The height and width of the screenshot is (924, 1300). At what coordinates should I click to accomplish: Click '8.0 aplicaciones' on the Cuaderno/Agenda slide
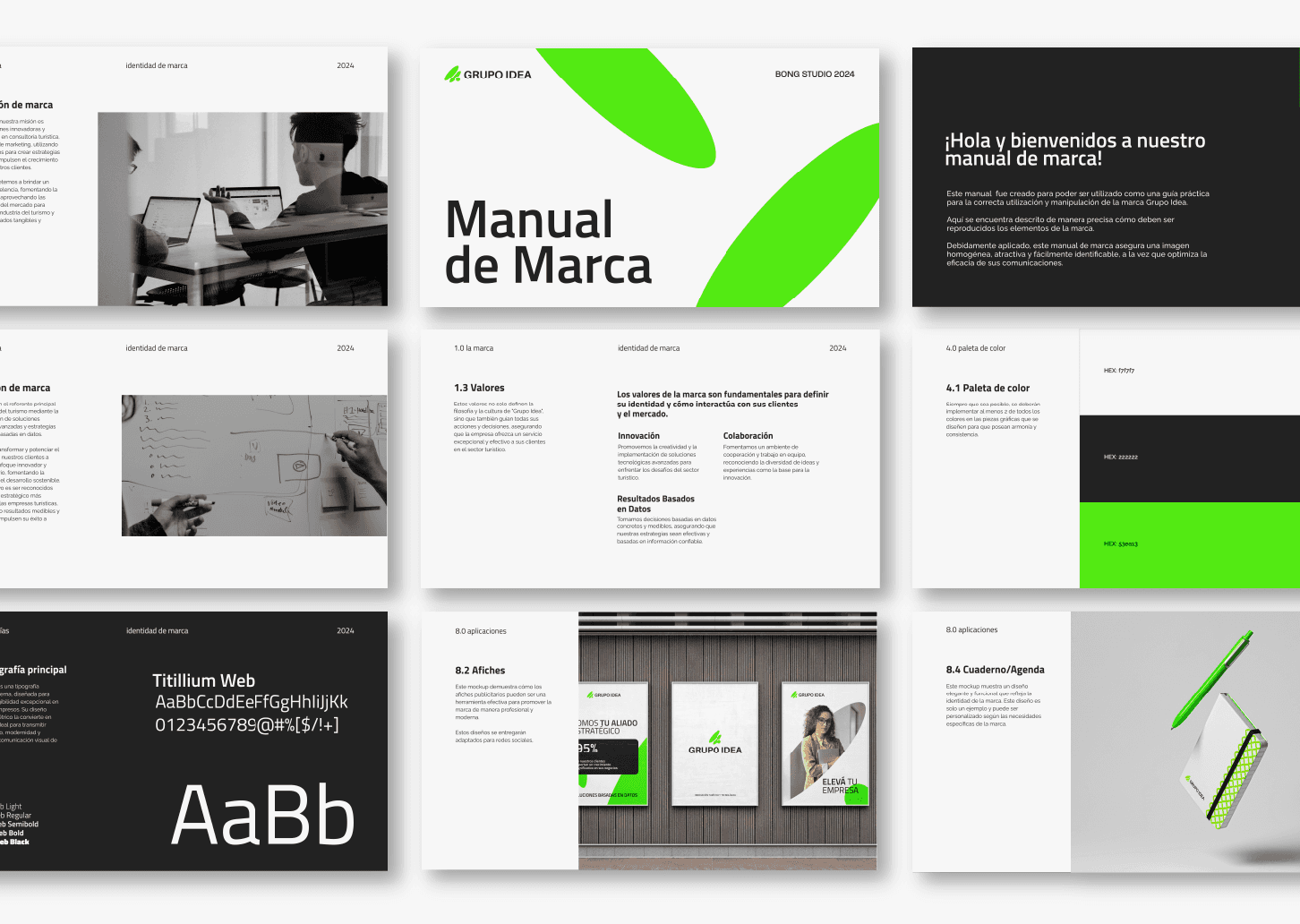pyautogui.click(x=971, y=630)
